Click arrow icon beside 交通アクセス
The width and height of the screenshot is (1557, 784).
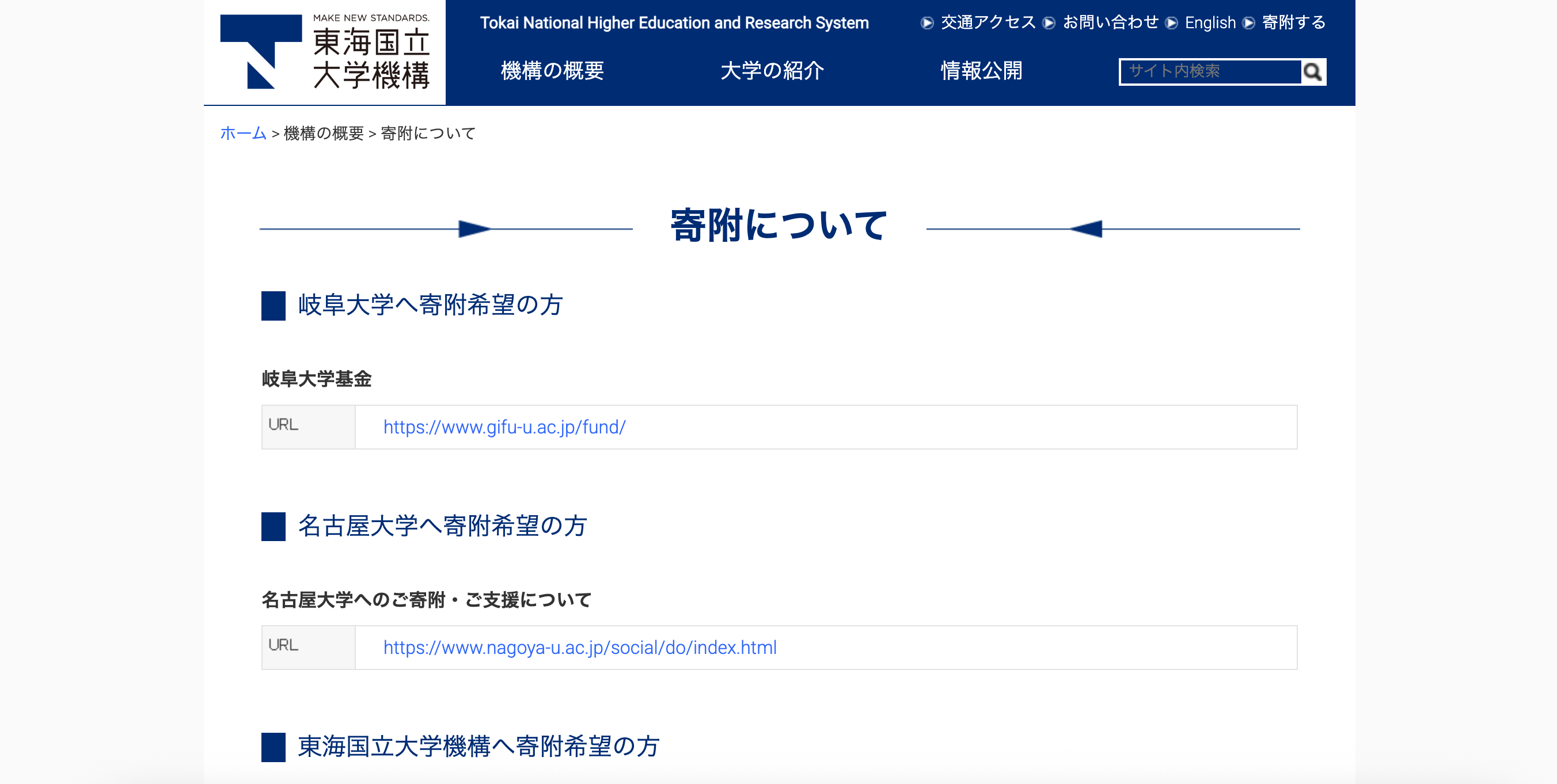926,23
